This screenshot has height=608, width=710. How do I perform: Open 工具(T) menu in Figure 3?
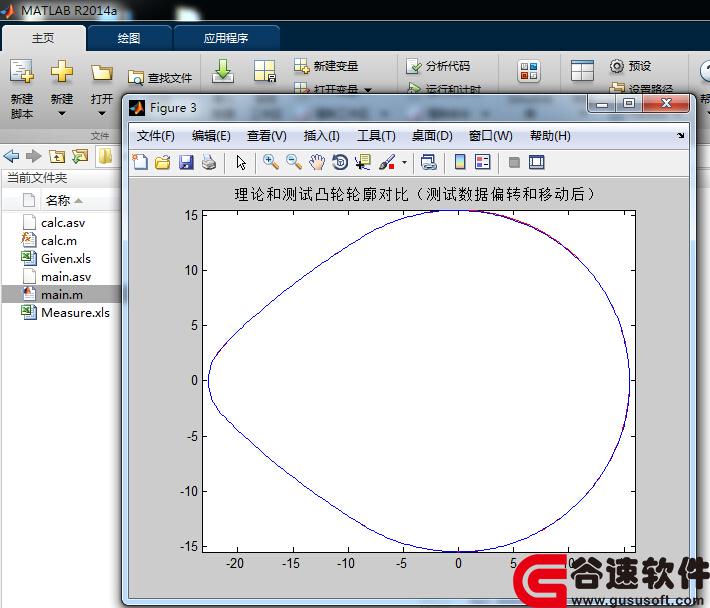click(x=376, y=136)
